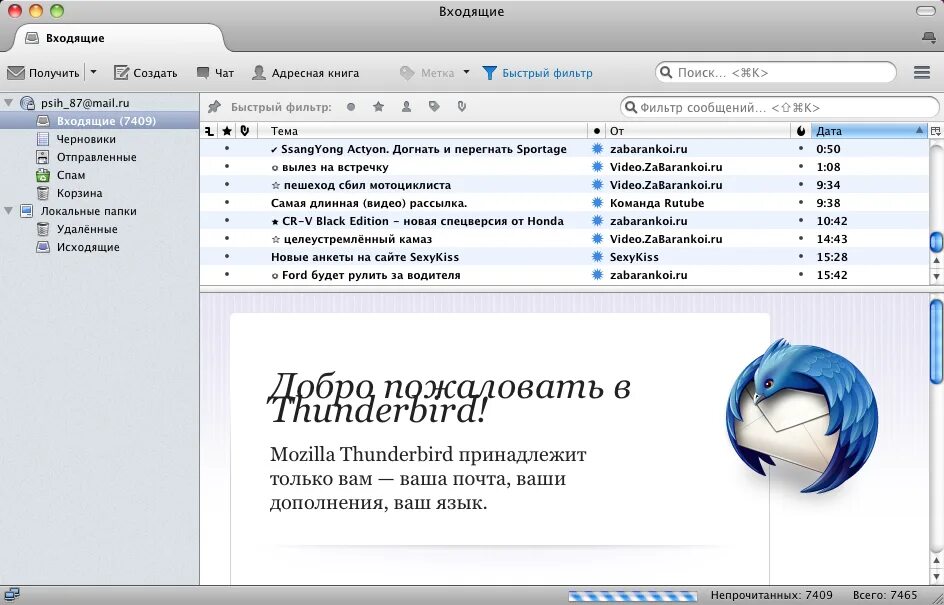Image resolution: width=944 pixels, height=605 pixels.
Task: Create a new message with Создать
Action: [x=146, y=73]
